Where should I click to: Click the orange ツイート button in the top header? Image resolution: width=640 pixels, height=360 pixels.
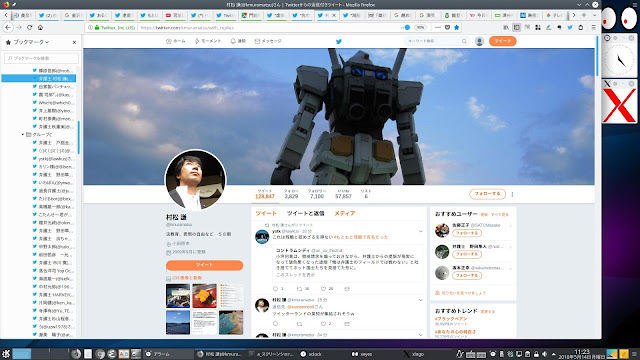502,41
